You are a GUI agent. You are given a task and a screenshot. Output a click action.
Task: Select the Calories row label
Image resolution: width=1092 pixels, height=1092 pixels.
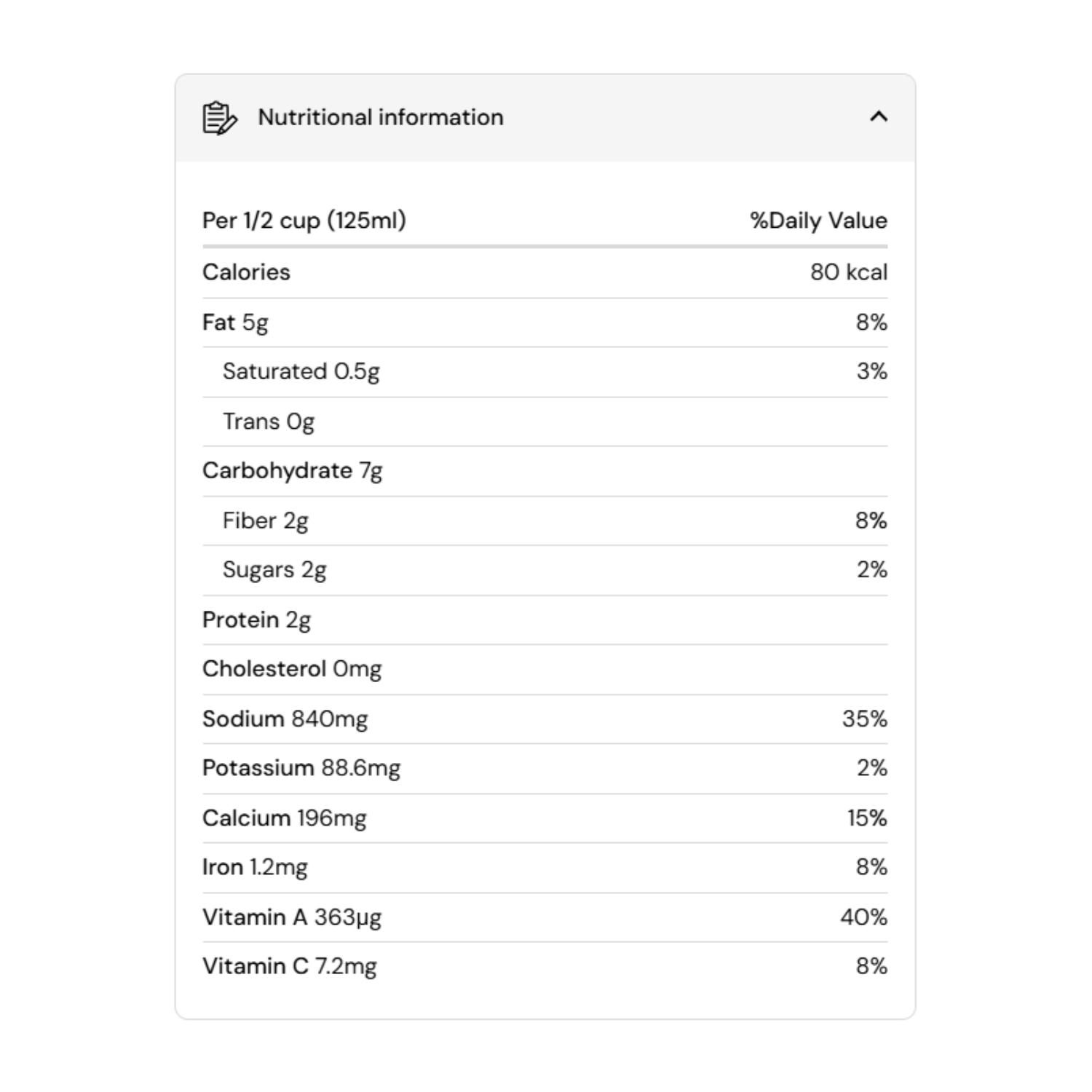pos(246,272)
